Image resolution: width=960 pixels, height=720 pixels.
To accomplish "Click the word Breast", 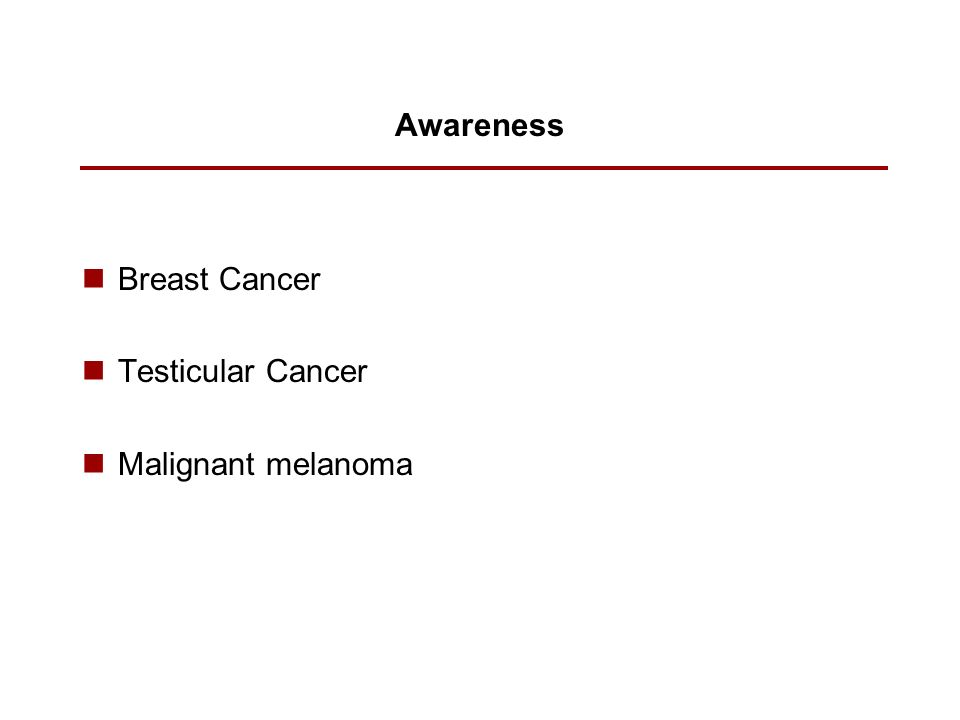I will click(163, 279).
